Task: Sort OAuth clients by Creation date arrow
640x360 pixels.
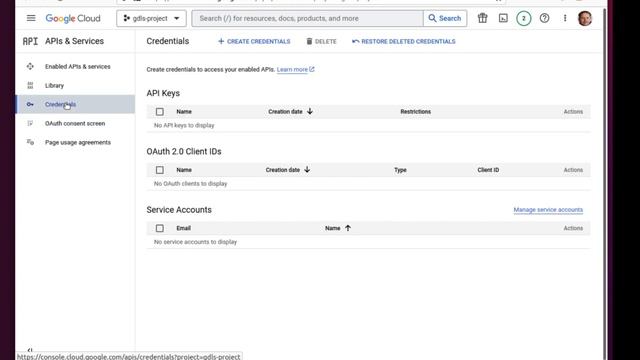Action: [x=307, y=170]
